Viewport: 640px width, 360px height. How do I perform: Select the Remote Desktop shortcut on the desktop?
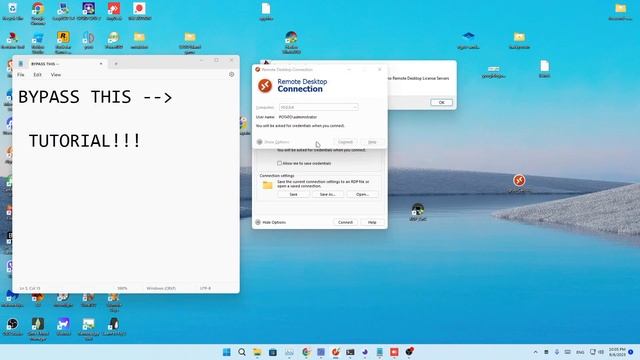[519, 182]
